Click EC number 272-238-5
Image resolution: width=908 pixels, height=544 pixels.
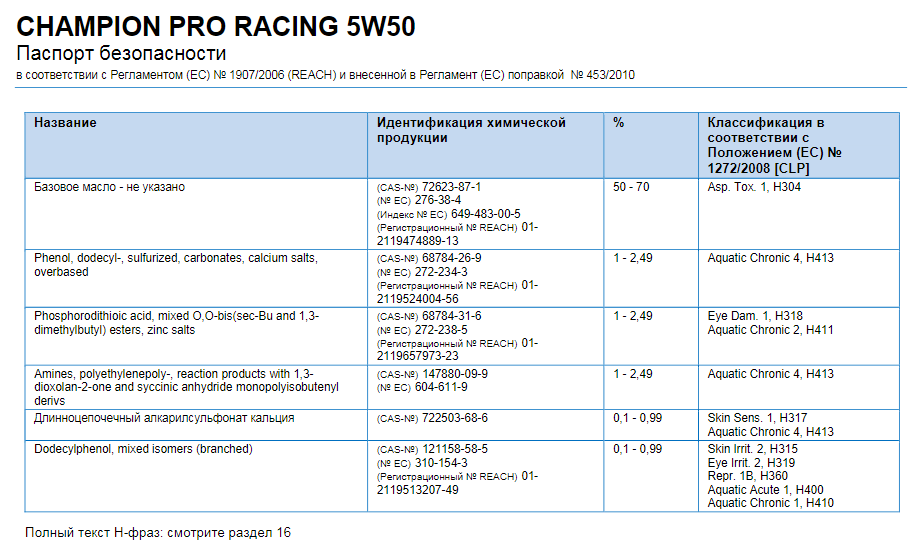pos(441,330)
